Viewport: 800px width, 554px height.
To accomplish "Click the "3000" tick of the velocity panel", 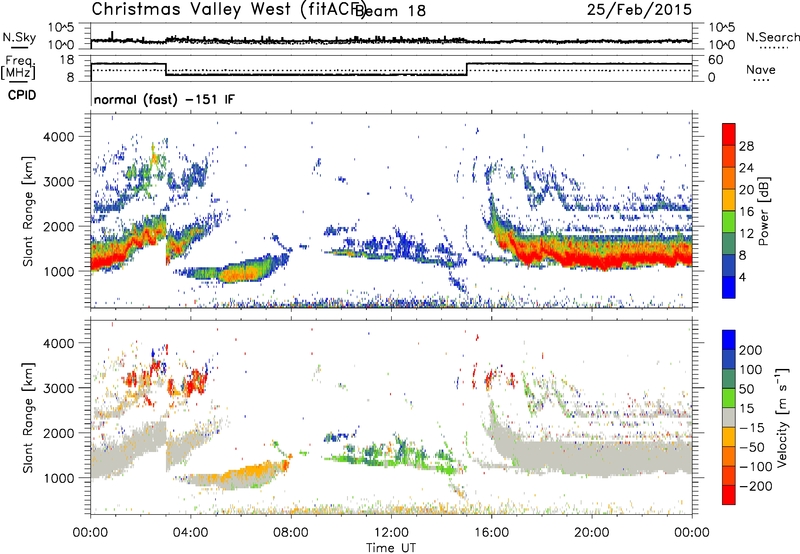I will 59,388.
